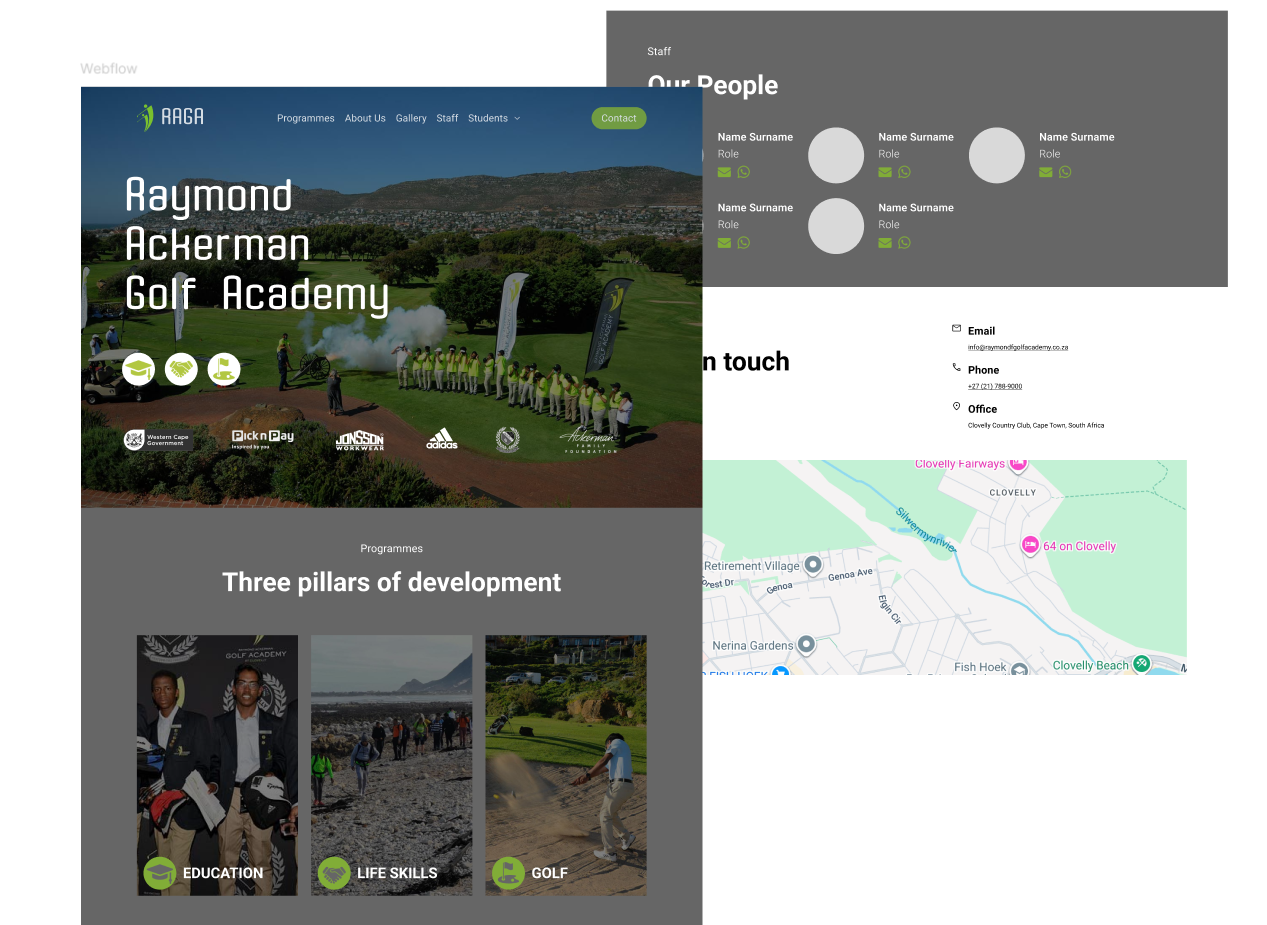
Task: Click the handshake icon in the hero
Action: [181, 369]
